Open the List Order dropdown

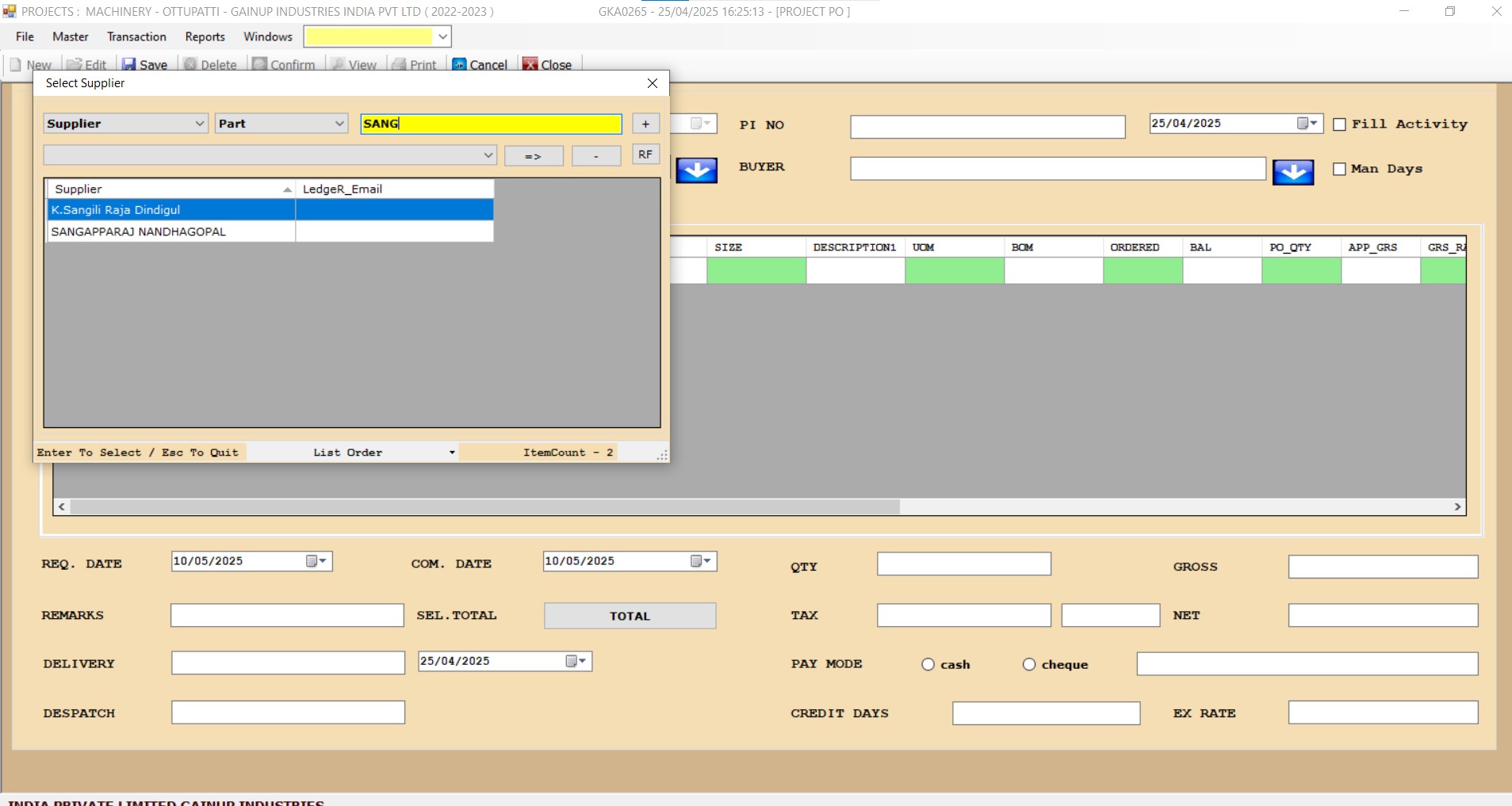[452, 453]
